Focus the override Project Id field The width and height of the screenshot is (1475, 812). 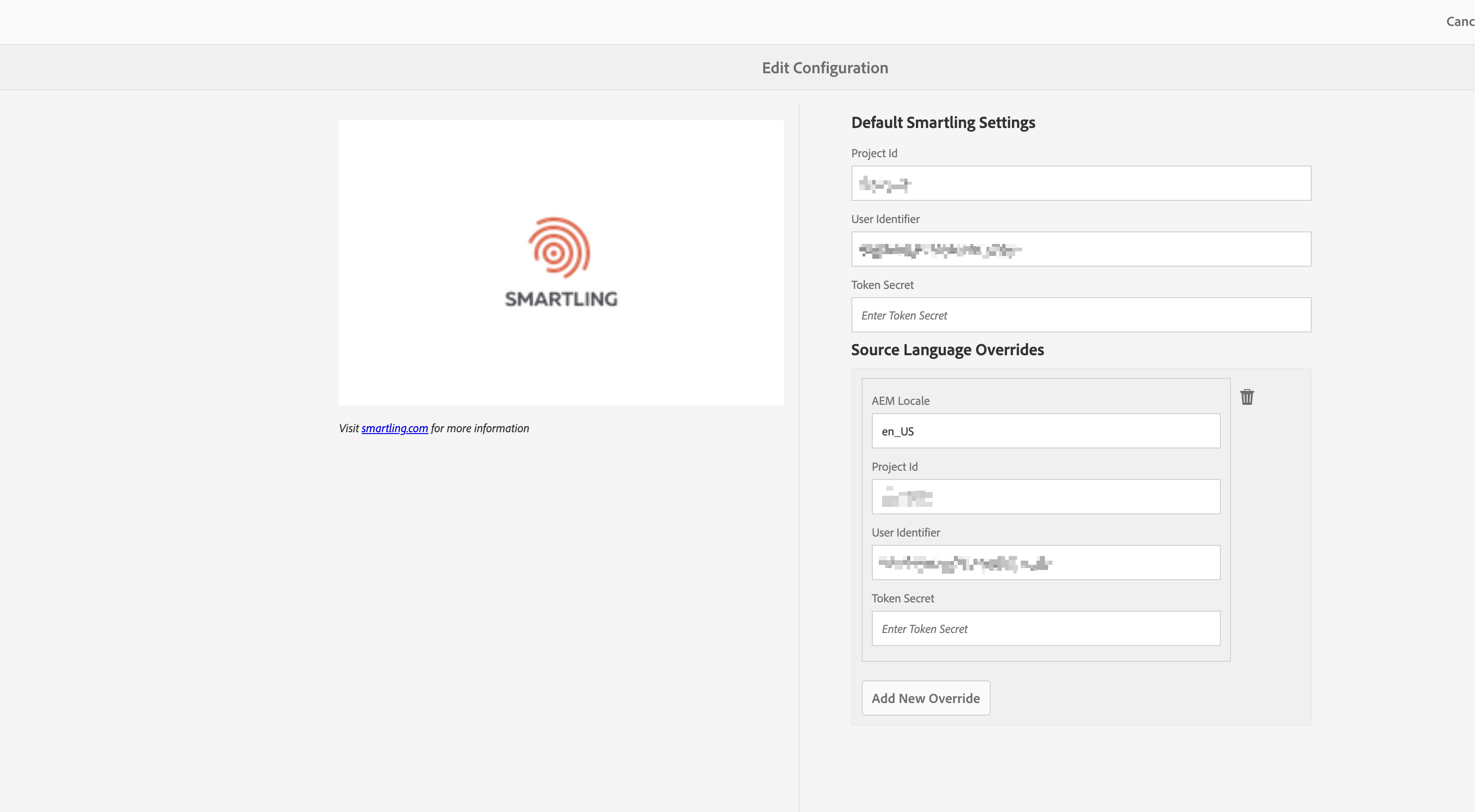point(1045,497)
